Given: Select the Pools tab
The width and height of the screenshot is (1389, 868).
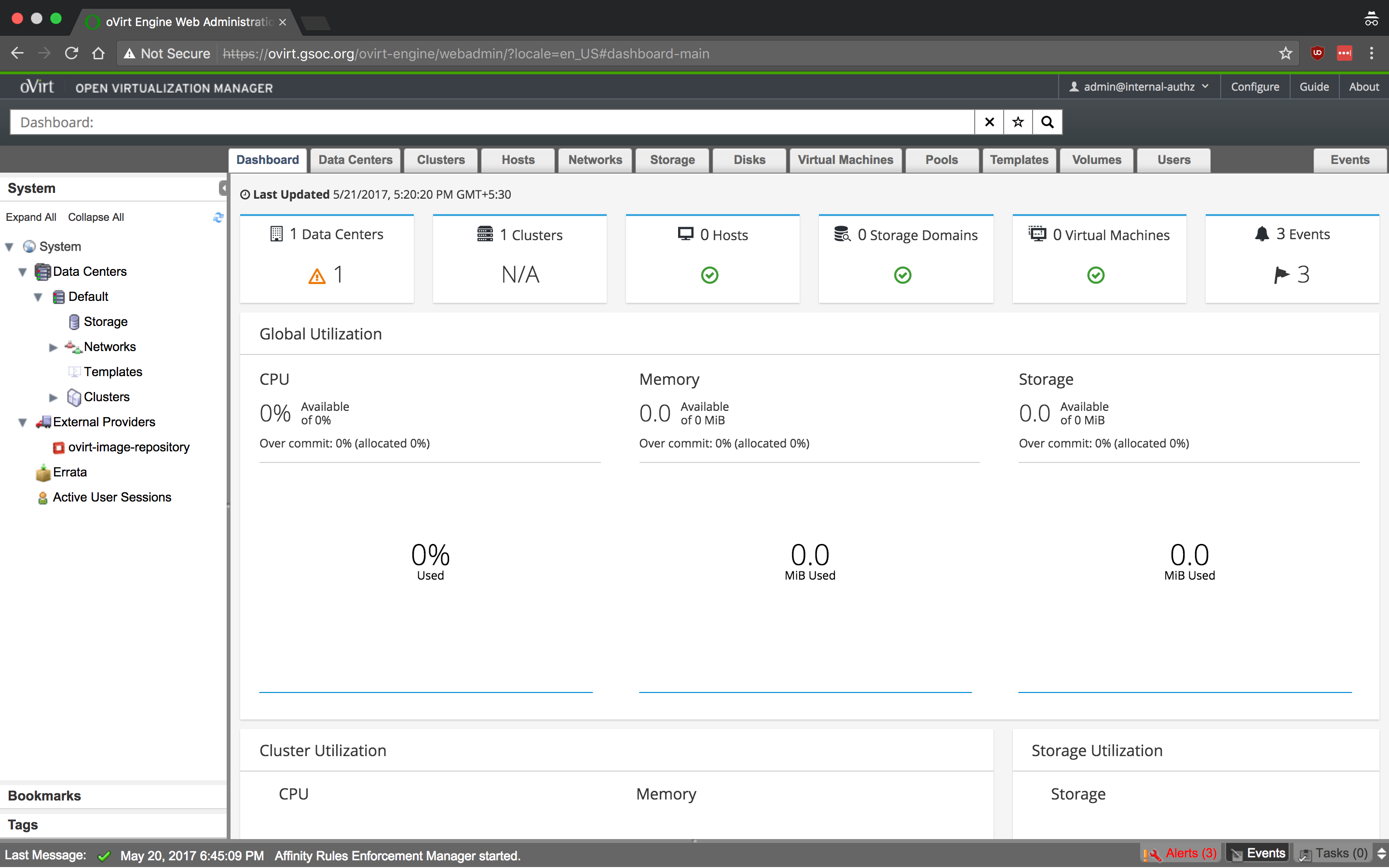Looking at the screenshot, I should (x=941, y=160).
